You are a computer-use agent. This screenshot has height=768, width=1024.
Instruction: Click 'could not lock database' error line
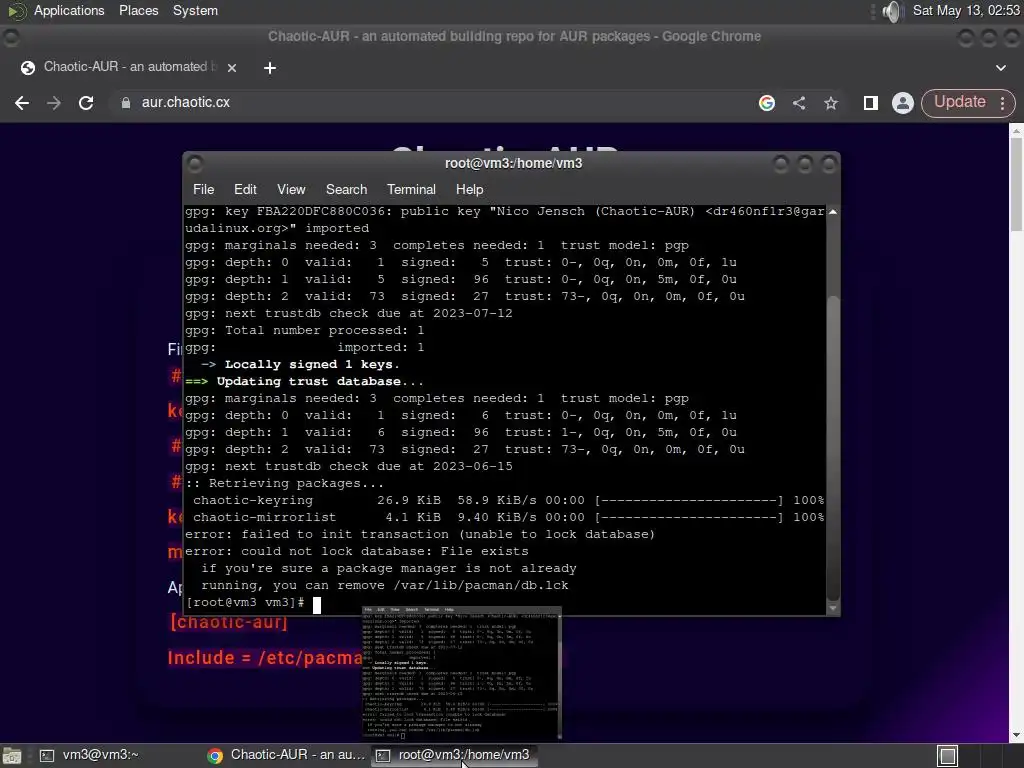357,551
